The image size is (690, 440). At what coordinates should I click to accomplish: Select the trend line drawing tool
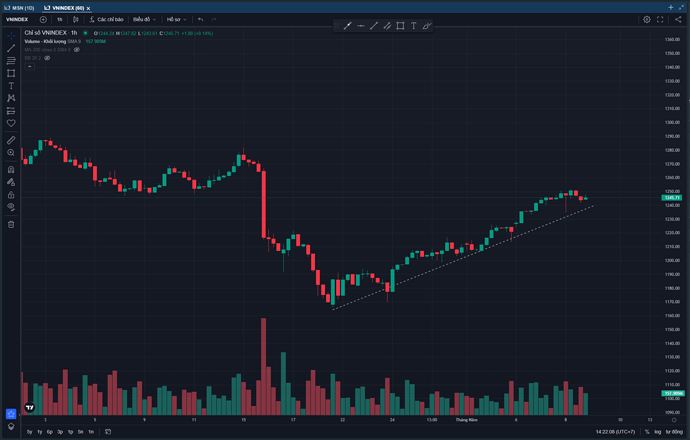tap(11, 48)
